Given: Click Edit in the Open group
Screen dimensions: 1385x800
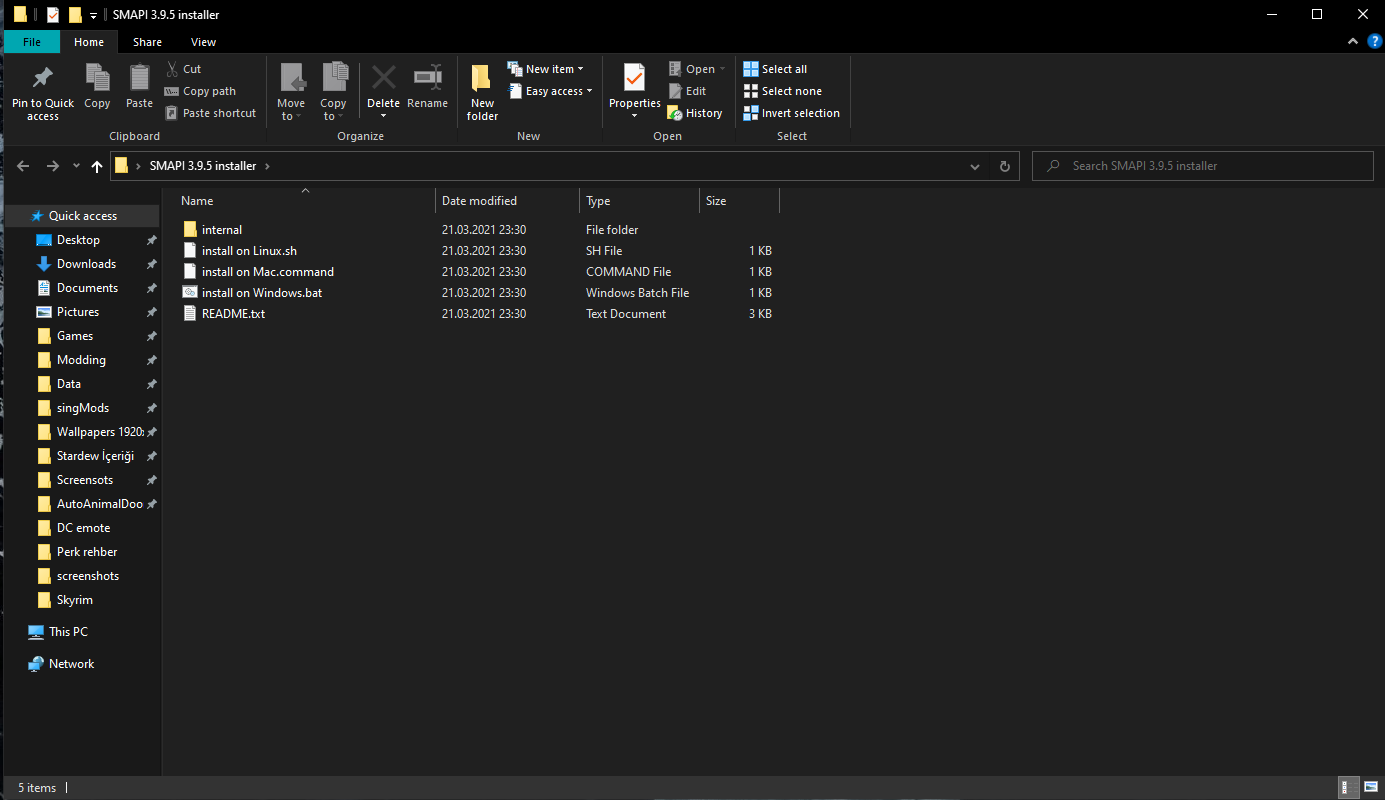Looking at the screenshot, I should 687,91.
